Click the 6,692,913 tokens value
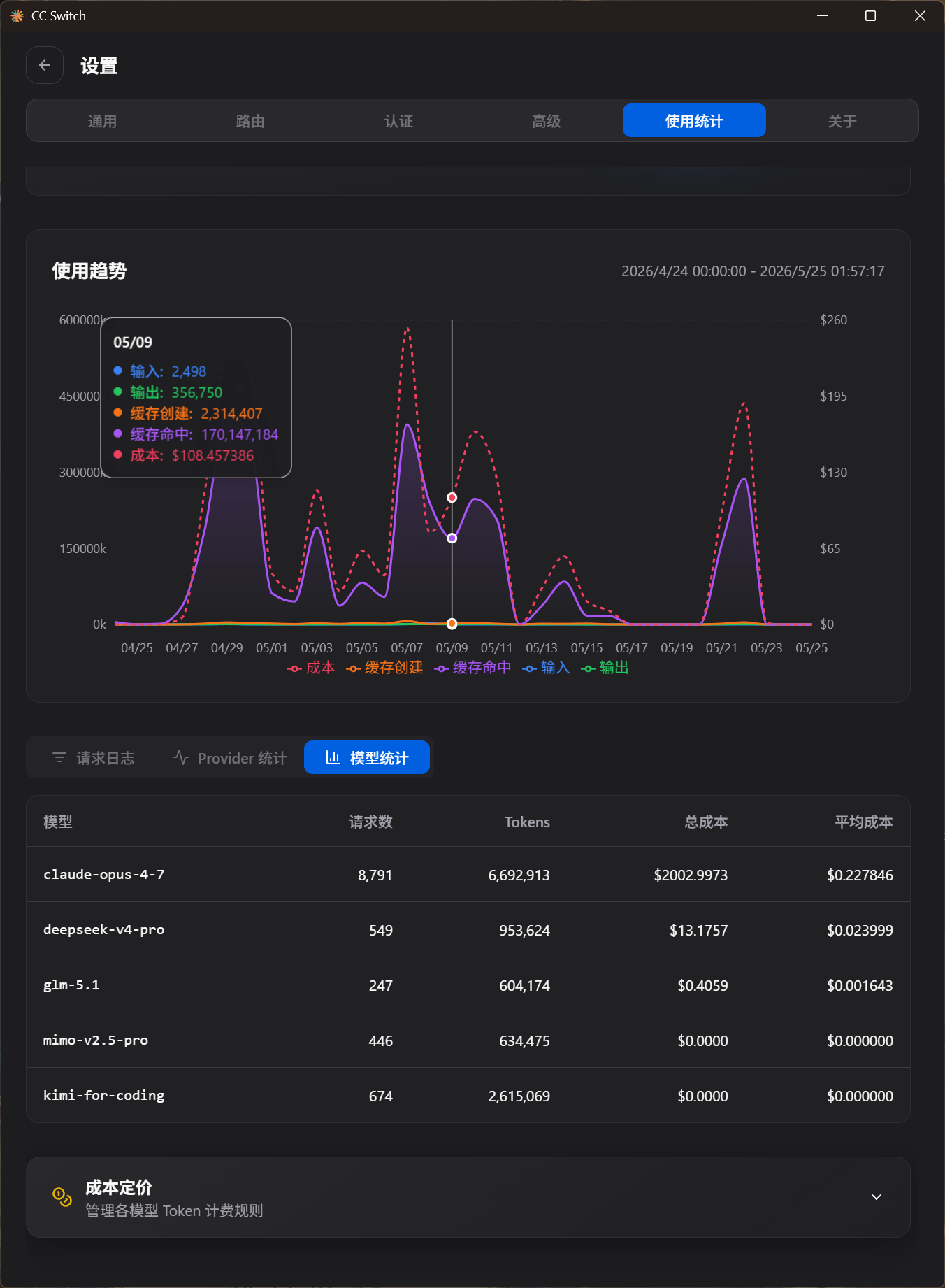Viewport: 945px width, 1288px height. [x=519, y=875]
